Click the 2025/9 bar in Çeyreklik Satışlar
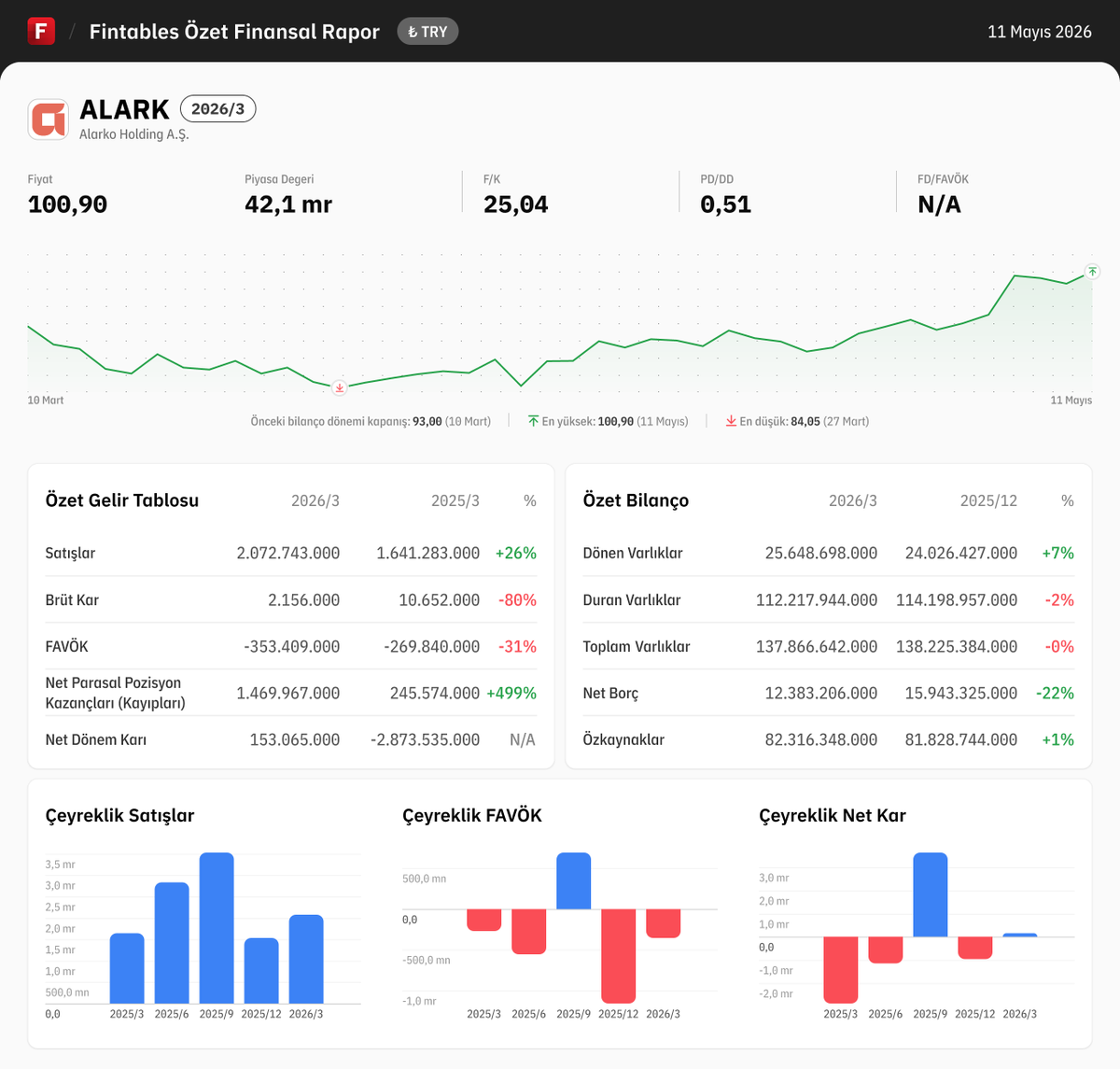 point(217,928)
